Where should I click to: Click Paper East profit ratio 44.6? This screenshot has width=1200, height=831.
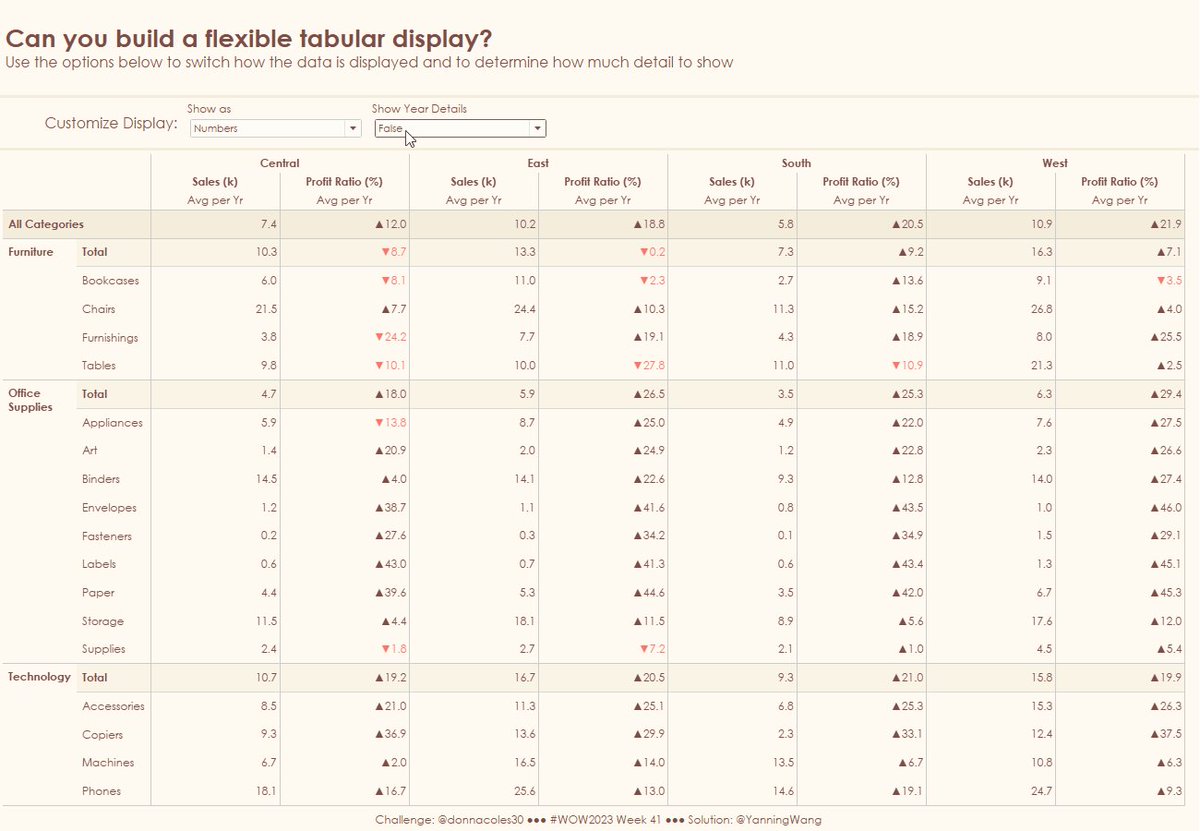(x=649, y=593)
